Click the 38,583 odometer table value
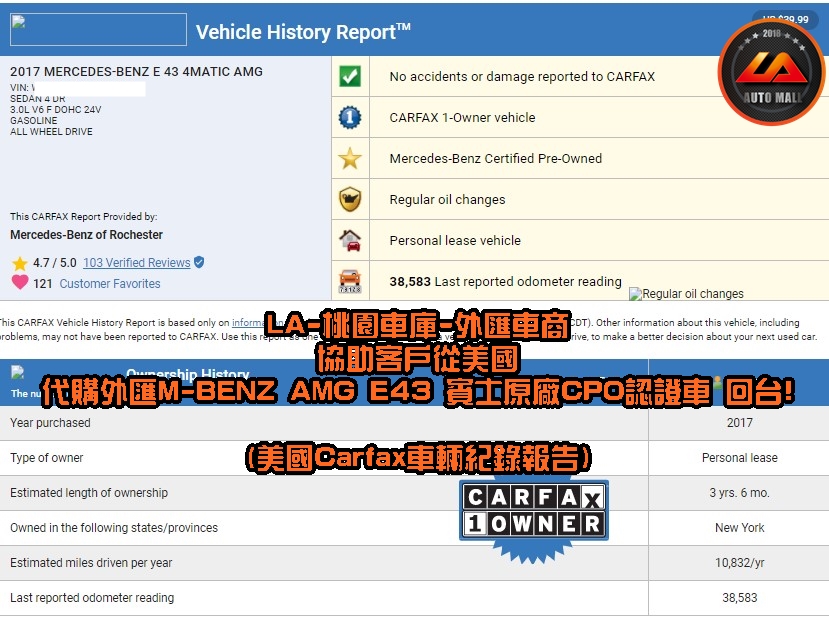 739,598
